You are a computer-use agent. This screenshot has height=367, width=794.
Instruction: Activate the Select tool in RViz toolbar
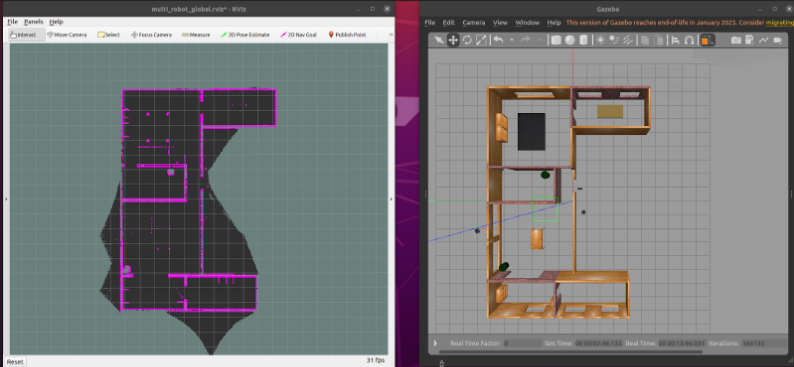[x=109, y=35]
